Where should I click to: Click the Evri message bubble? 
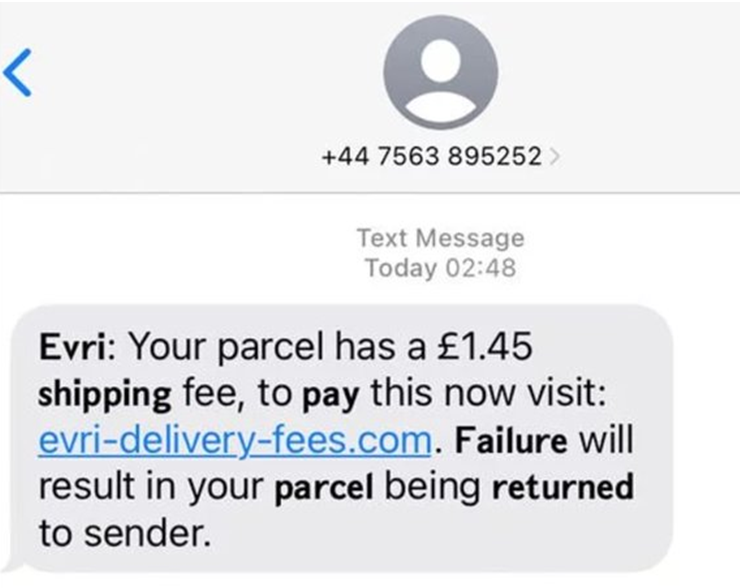click(340, 438)
